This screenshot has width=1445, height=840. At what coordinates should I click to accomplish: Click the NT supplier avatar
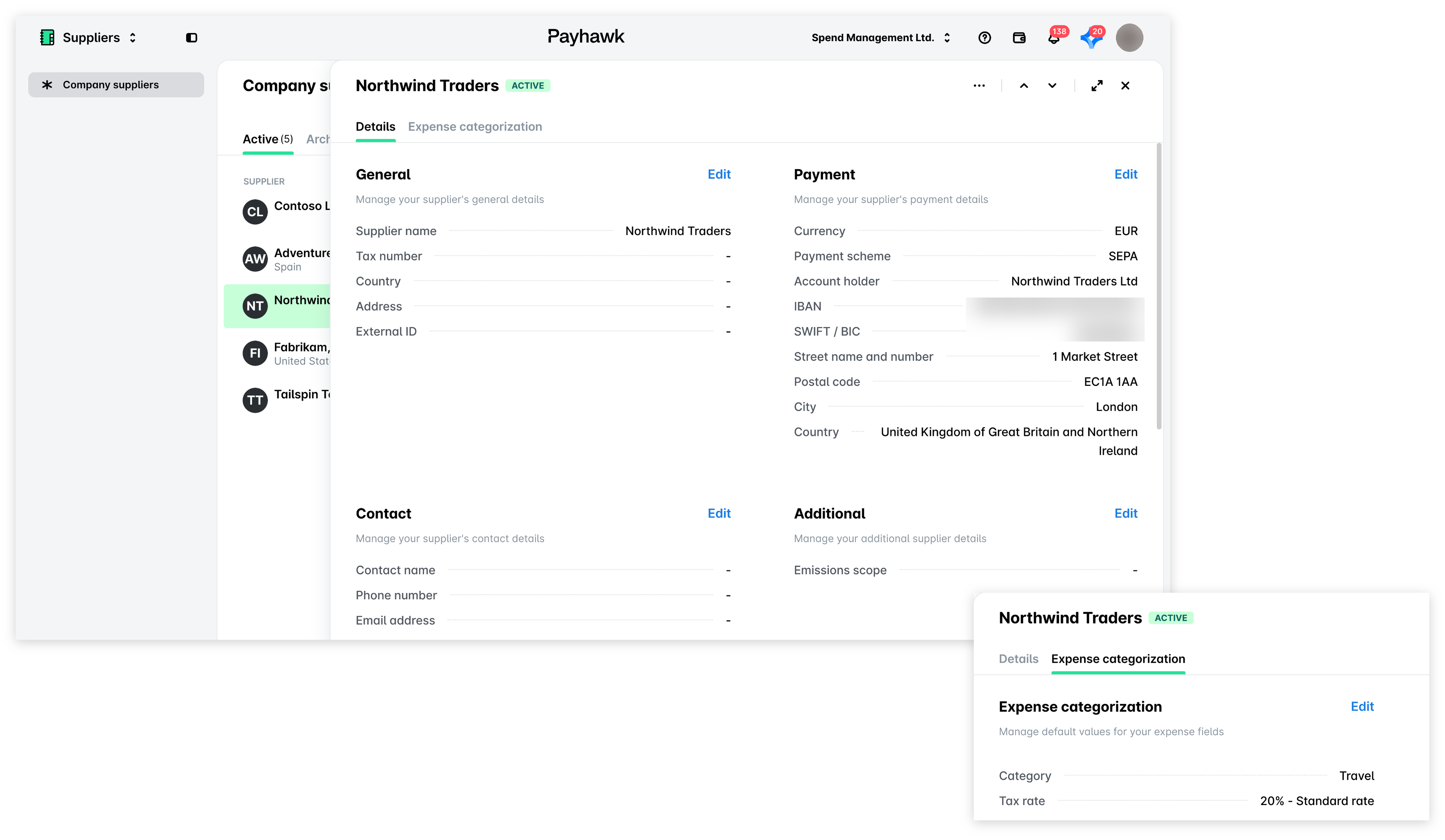[255, 306]
